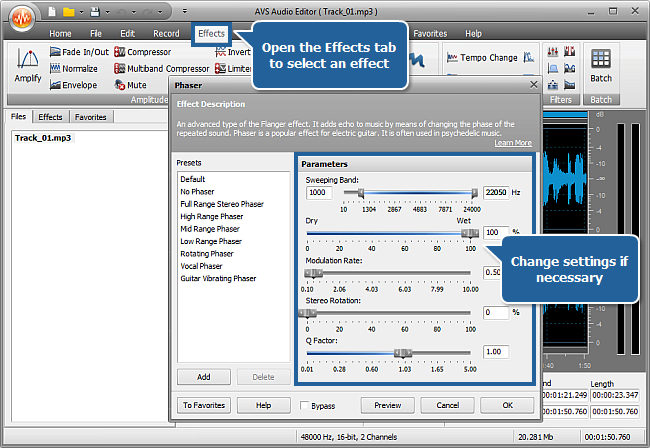
Task: Toggle the Bypass checkbox
Action: 304,405
